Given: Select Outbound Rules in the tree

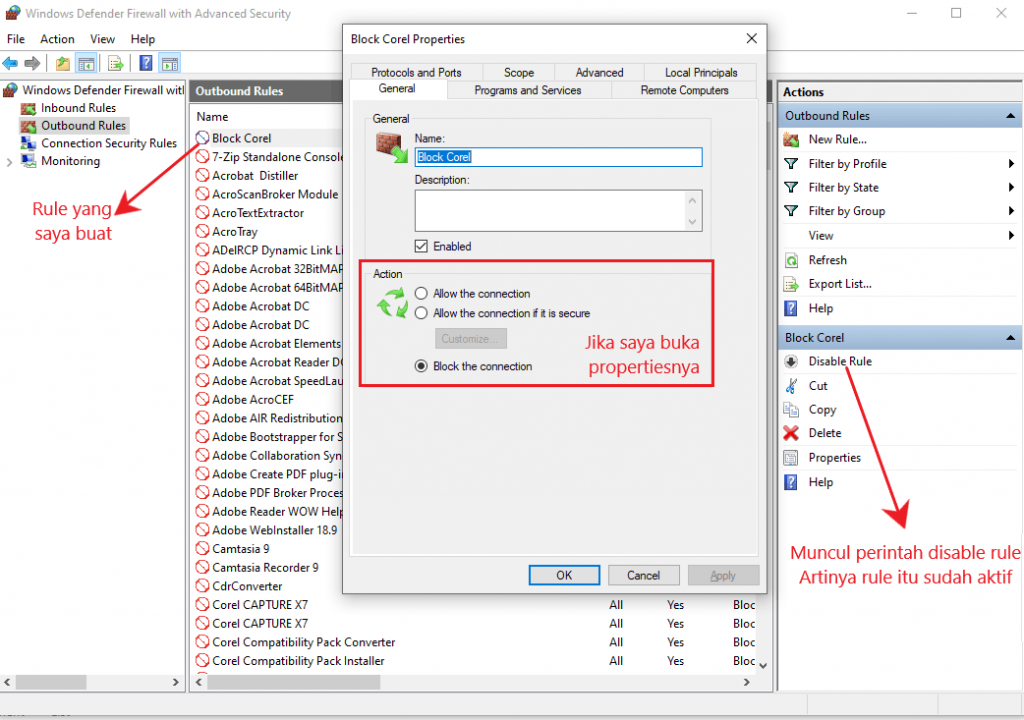Looking at the screenshot, I should coord(84,125).
